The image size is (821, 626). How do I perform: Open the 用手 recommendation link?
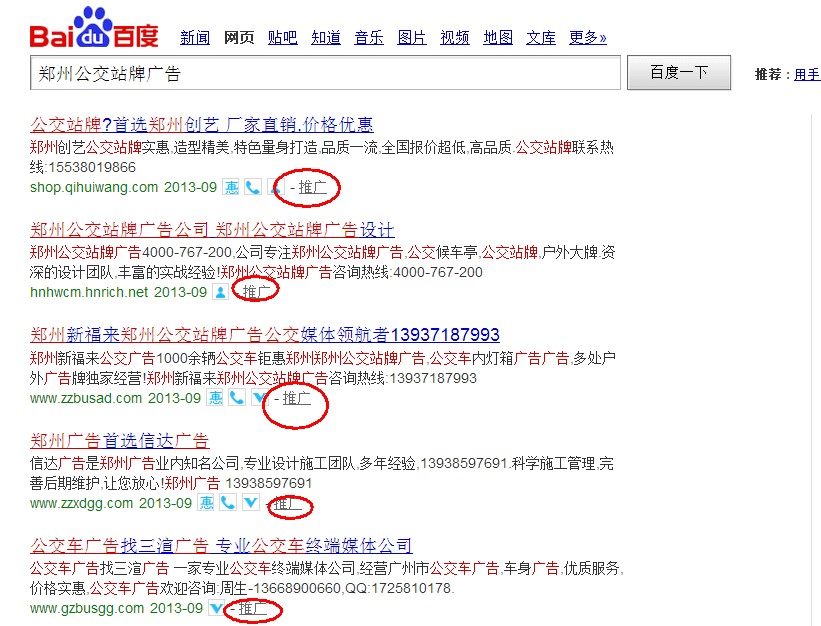pos(807,74)
